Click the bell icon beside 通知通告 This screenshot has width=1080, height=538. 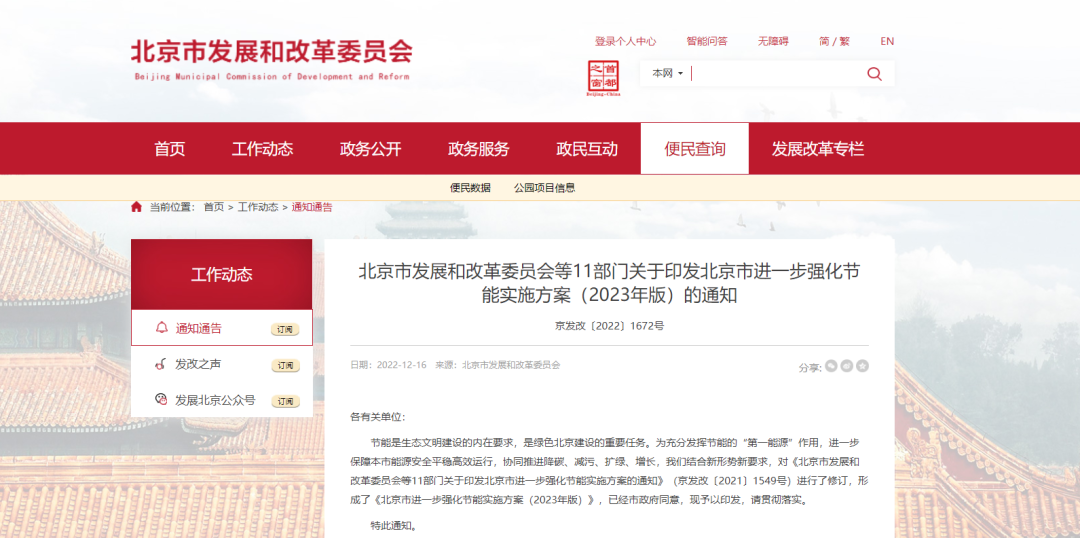point(161,328)
